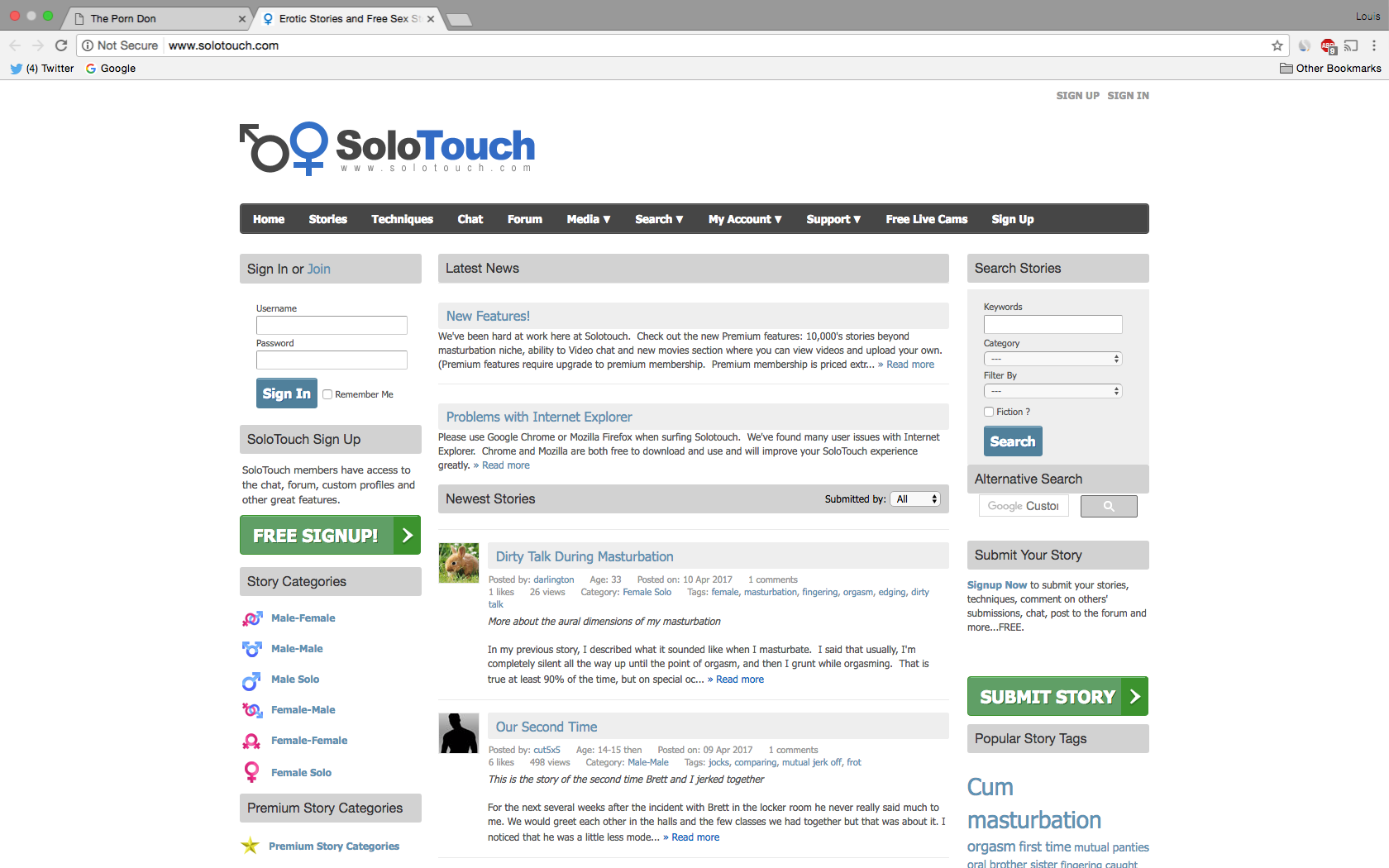Open the Submitted by dropdown
This screenshot has width=1389, height=868.
coord(915,499)
